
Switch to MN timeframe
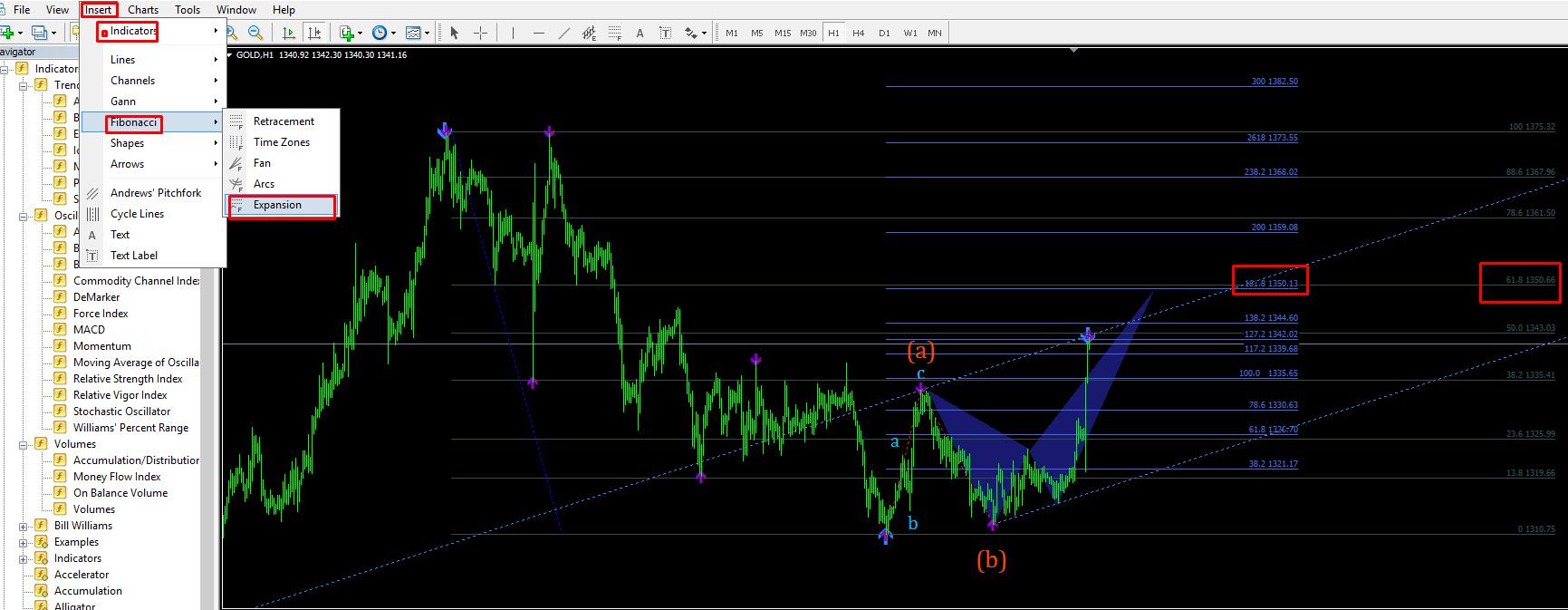tap(935, 33)
